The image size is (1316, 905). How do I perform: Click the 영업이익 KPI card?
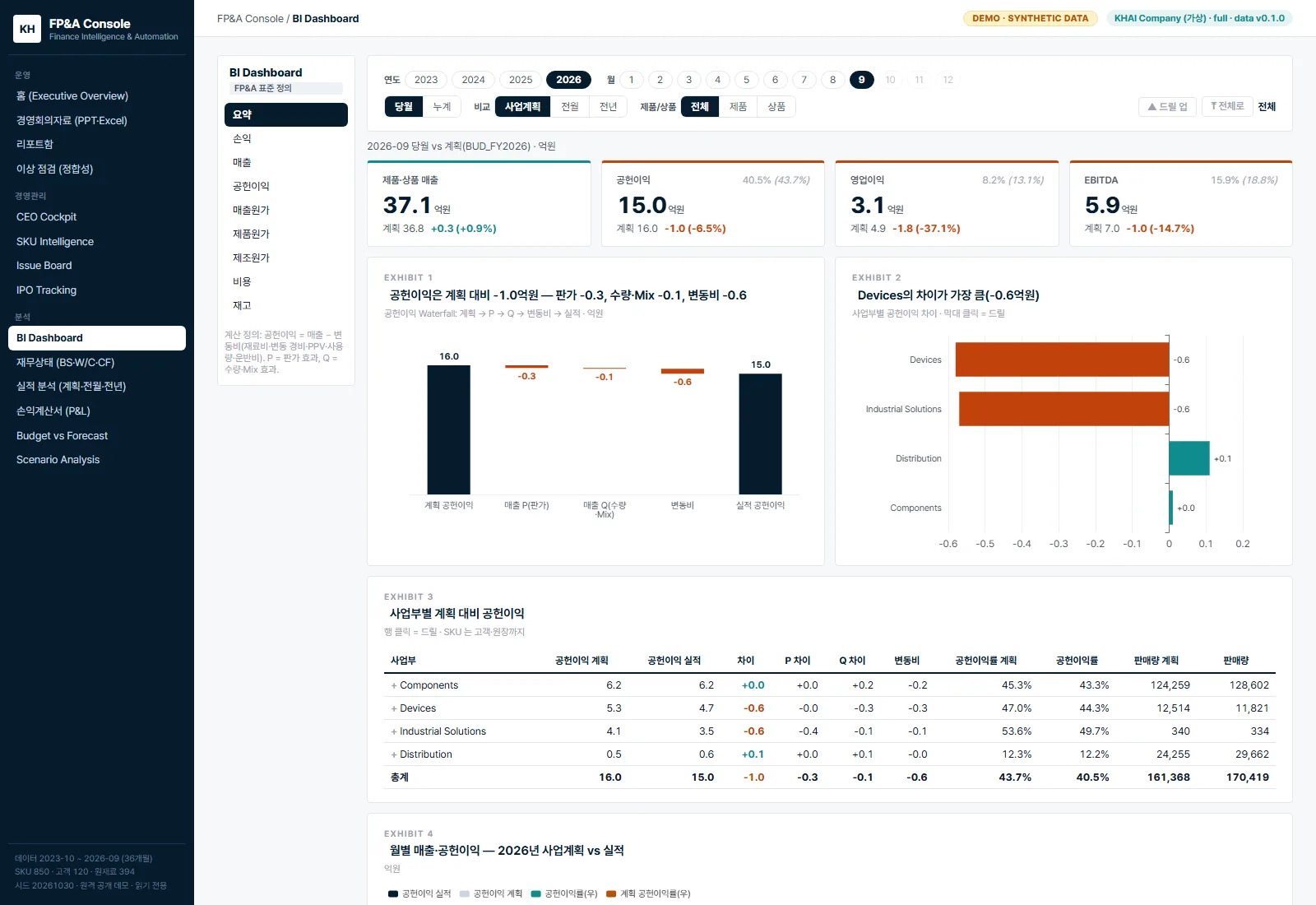pyautogui.click(x=947, y=203)
